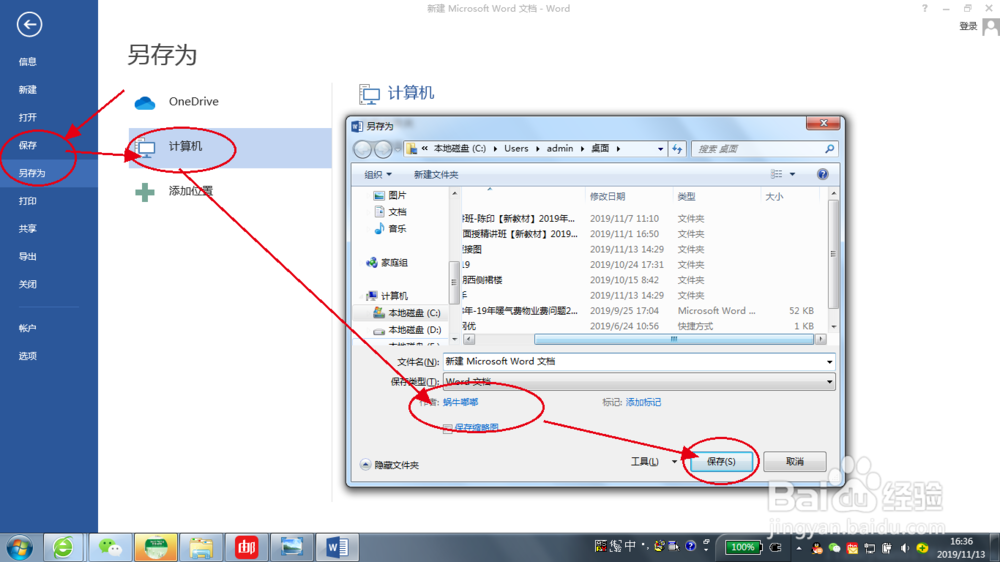The width and height of the screenshot is (1000, 562).
Task: Open the 工具(L) dropdown
Action: pyautogui.click(x=653, y=461)
